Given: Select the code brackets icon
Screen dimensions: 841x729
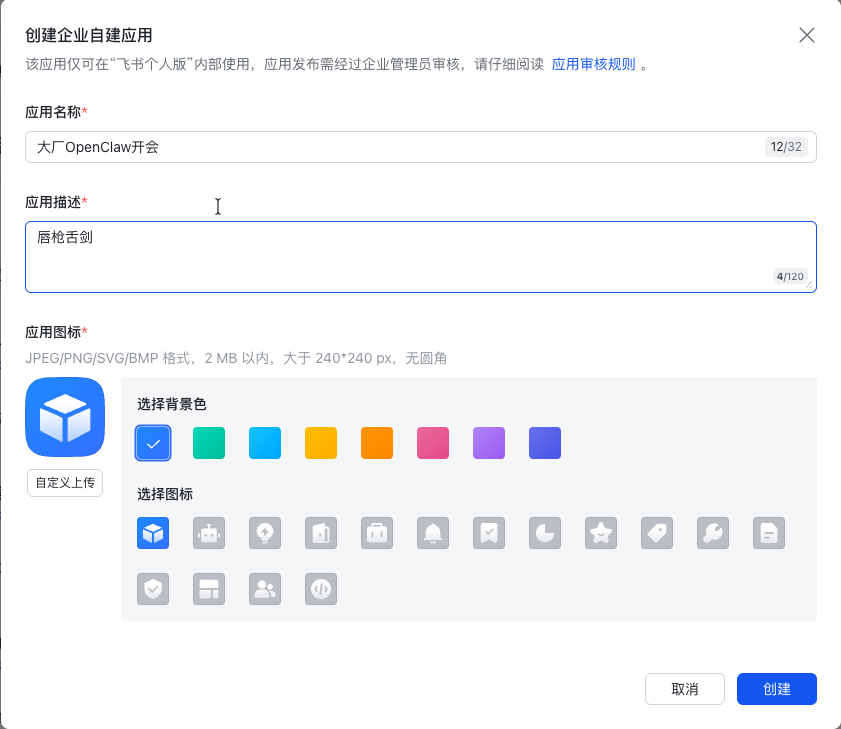Looking at the screenshot, I should point(321,589).
